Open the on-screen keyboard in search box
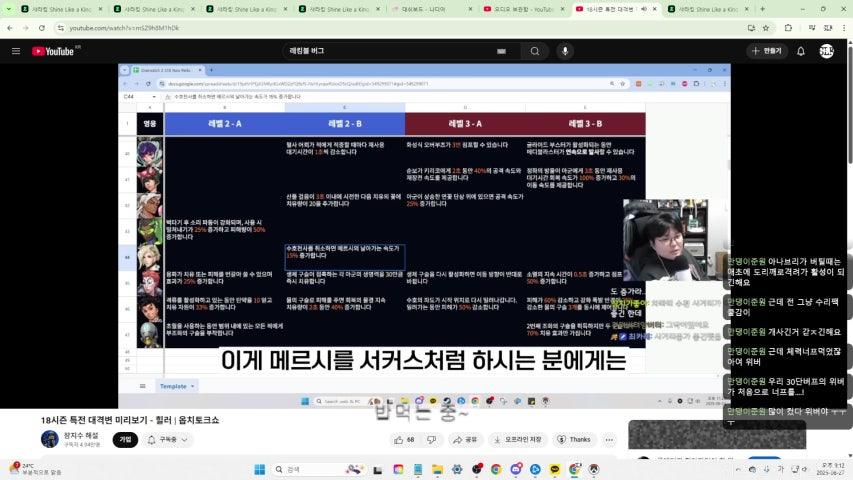The image size is (853, 480). [501, 51]
